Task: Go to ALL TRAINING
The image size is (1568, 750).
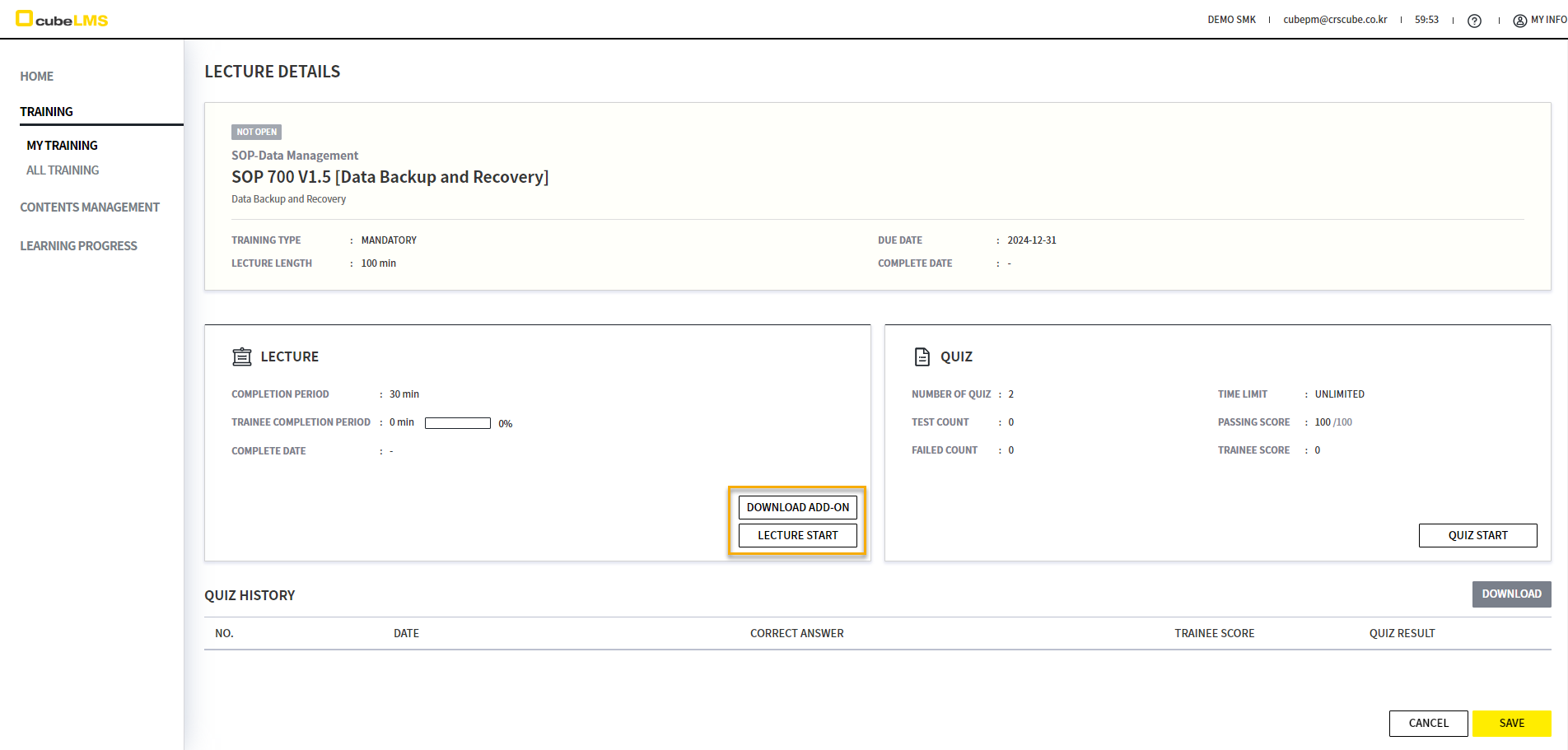Action: tap(63, 170)
